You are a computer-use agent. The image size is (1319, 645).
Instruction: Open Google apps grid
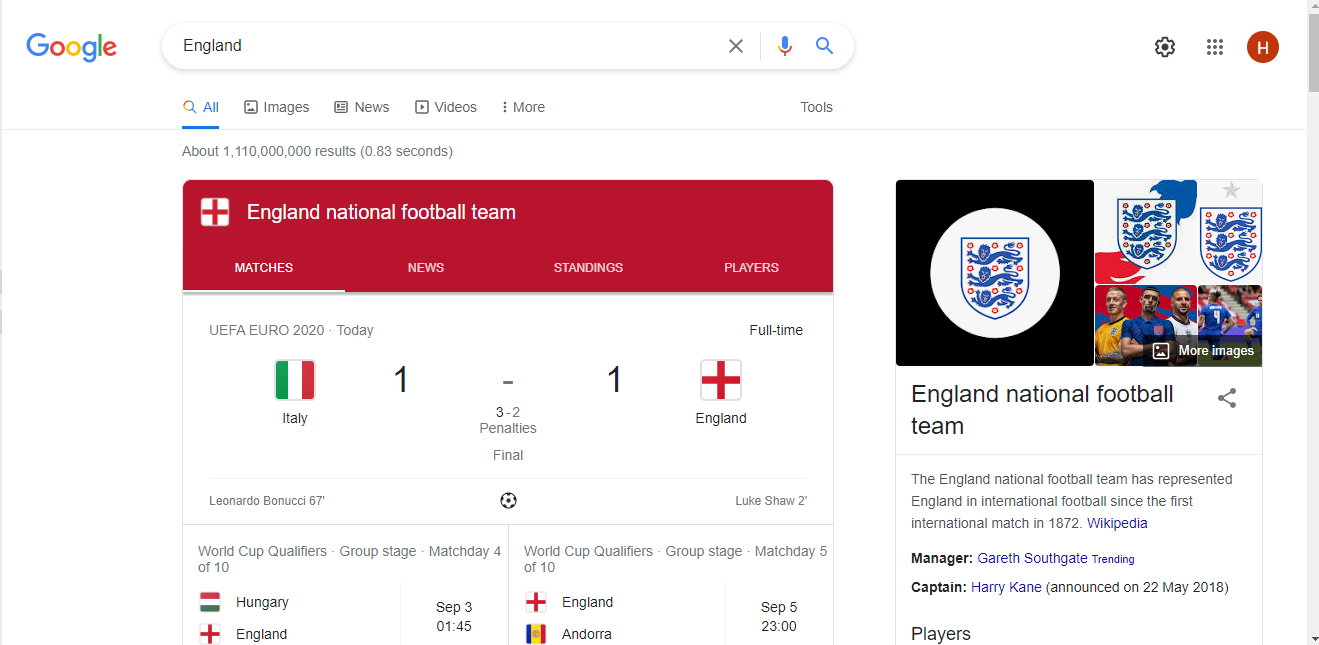point(1215,47)
